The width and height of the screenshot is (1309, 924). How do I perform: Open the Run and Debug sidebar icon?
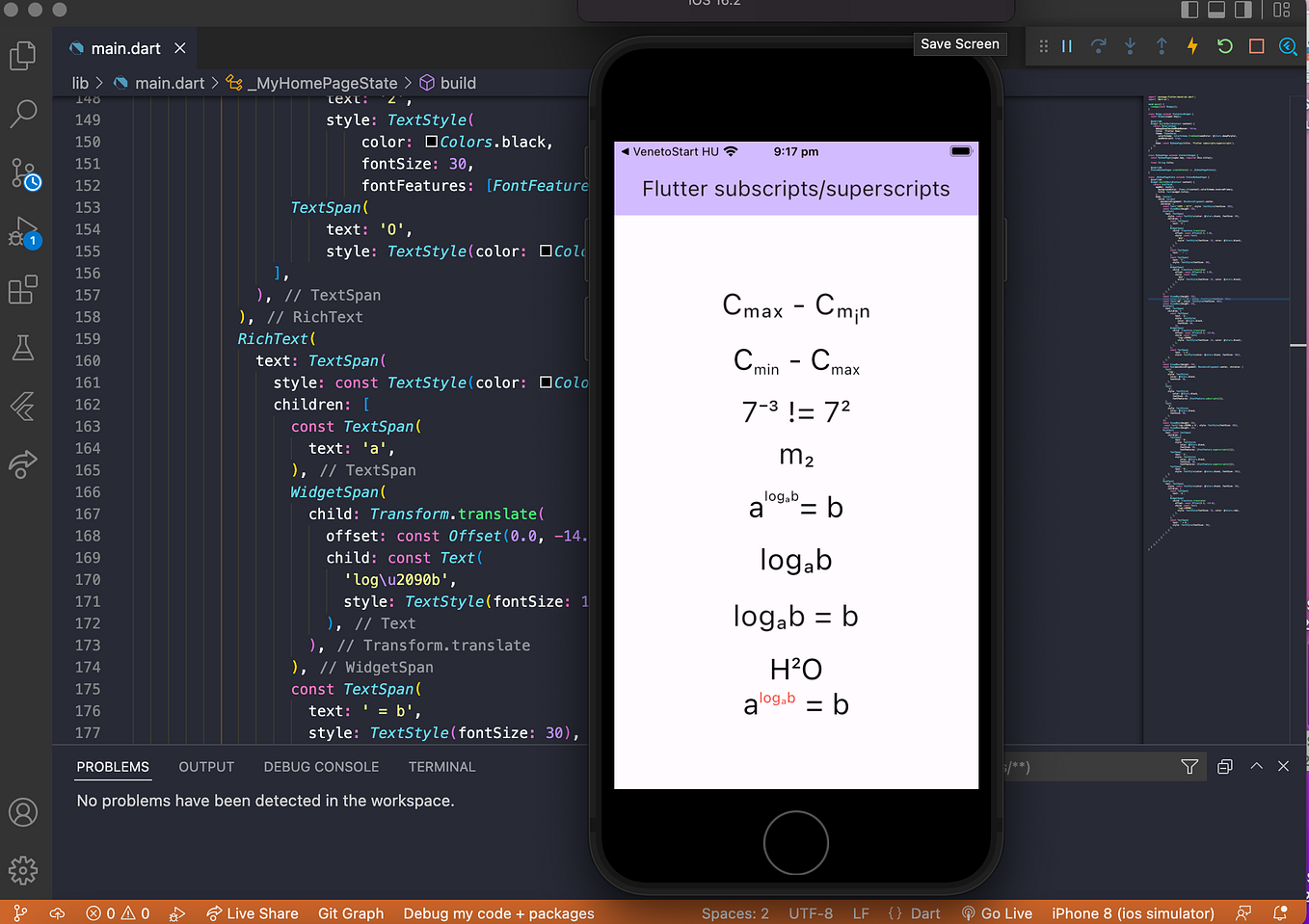click(23, 231)
